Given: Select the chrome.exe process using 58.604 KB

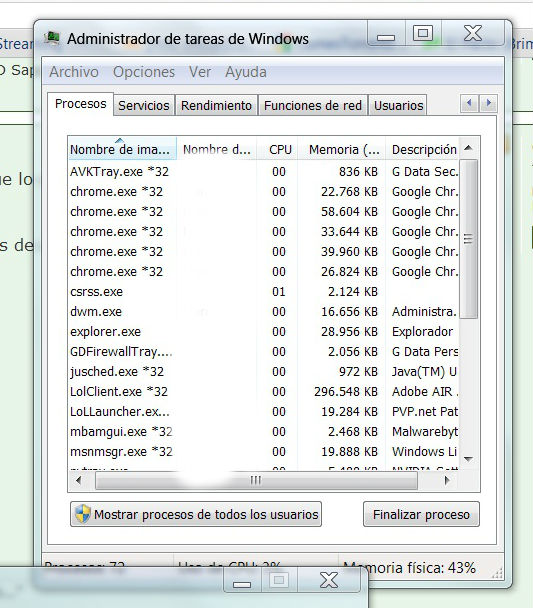Looking at the screenshot, I should (263, 212).
